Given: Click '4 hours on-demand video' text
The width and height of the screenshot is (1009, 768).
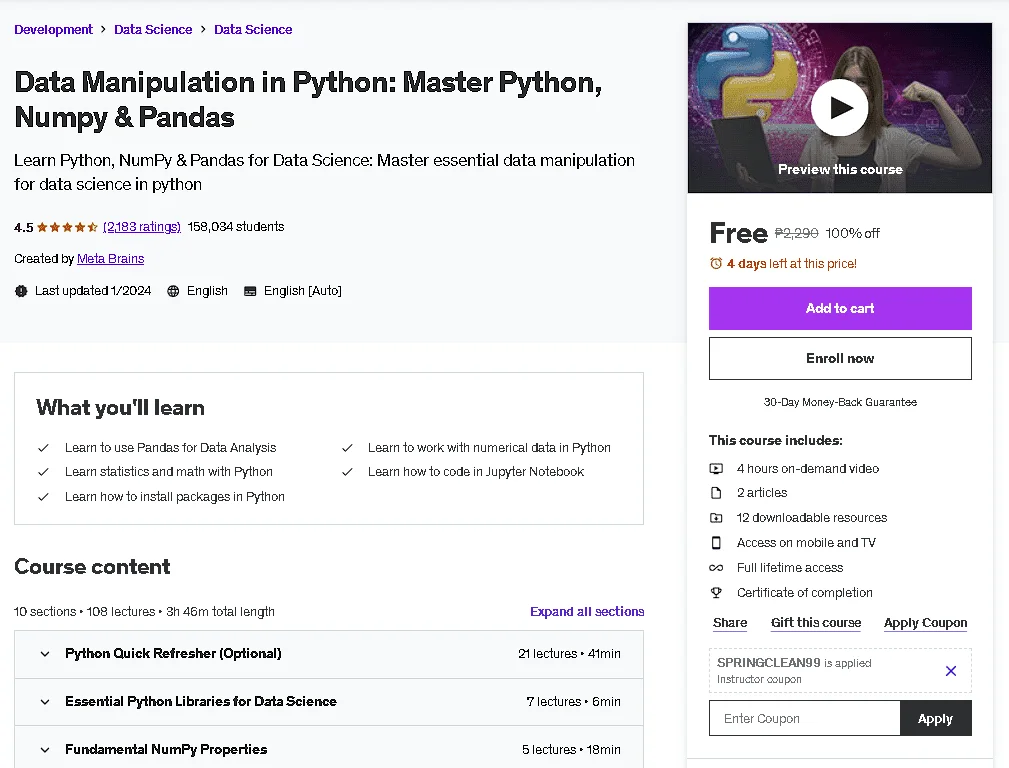Looking at the screenshot, I should [808, 469].
